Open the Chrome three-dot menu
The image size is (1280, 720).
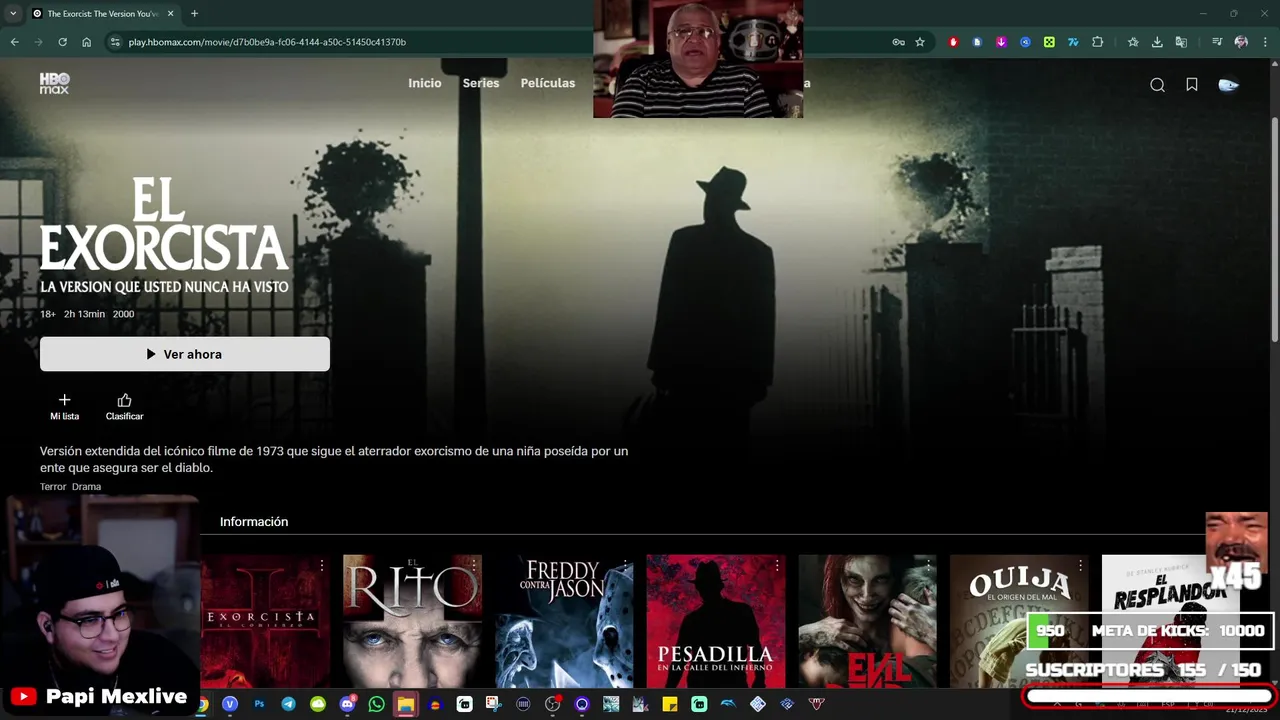click(x=1265, y=42)
